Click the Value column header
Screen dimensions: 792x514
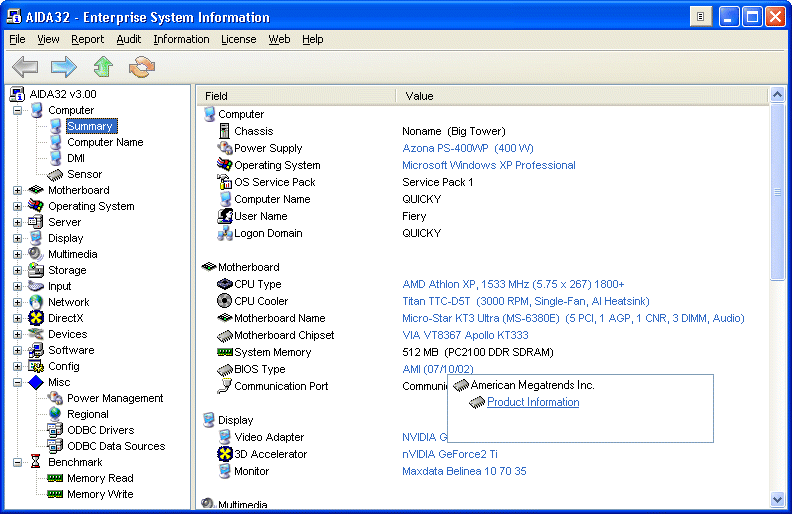tap(582, 96)
